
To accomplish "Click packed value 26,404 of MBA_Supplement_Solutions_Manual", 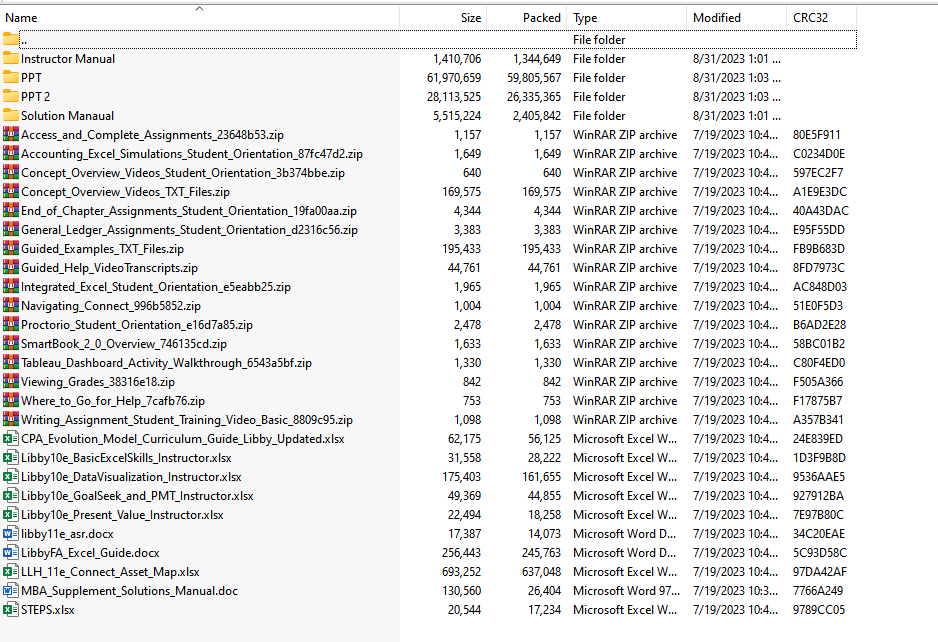I will pos(544,591).
